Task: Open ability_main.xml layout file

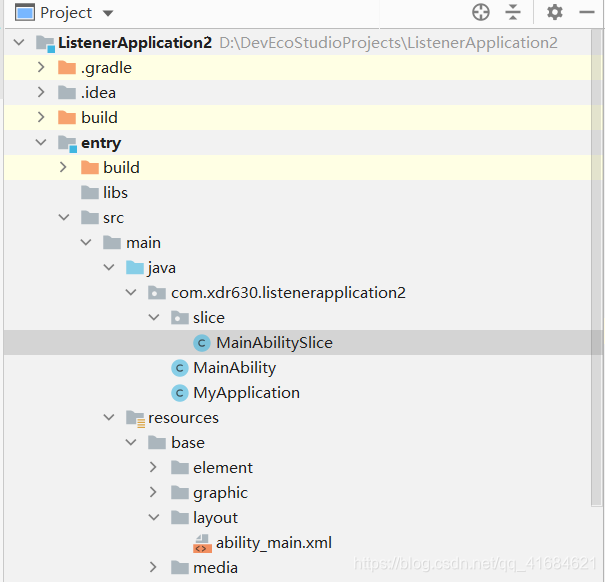Action: pyautogui.click(x=274, y=542)
